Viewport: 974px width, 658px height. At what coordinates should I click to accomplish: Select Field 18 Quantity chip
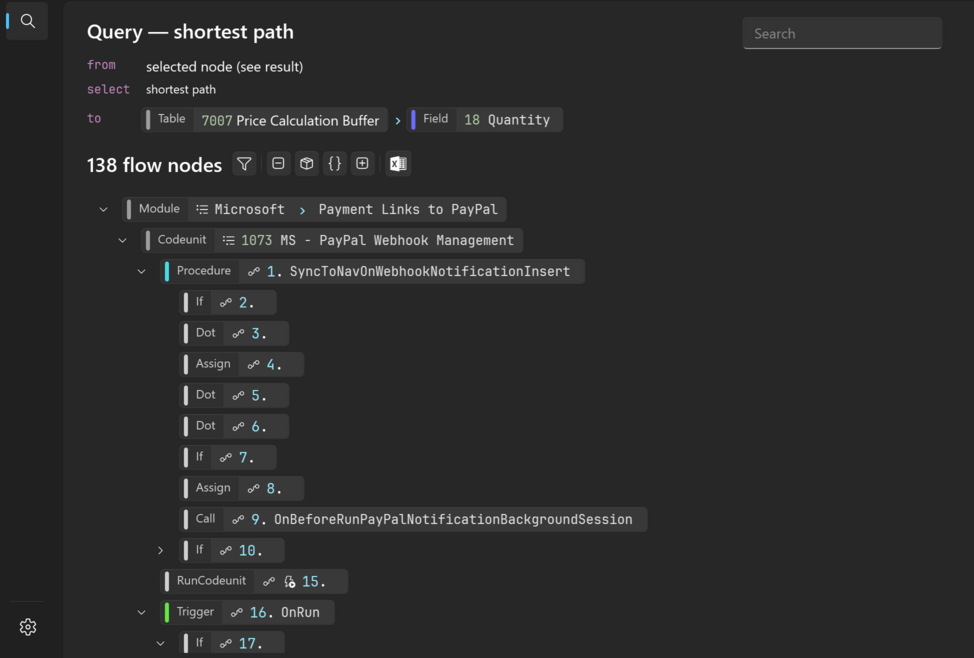[x=485, y=120]
